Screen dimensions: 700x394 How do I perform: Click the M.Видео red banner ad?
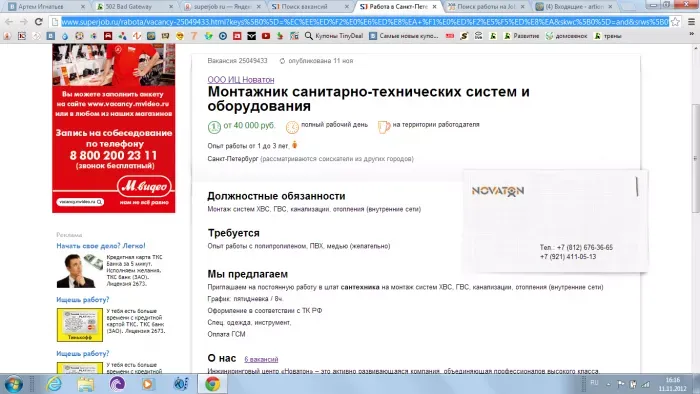114,128
